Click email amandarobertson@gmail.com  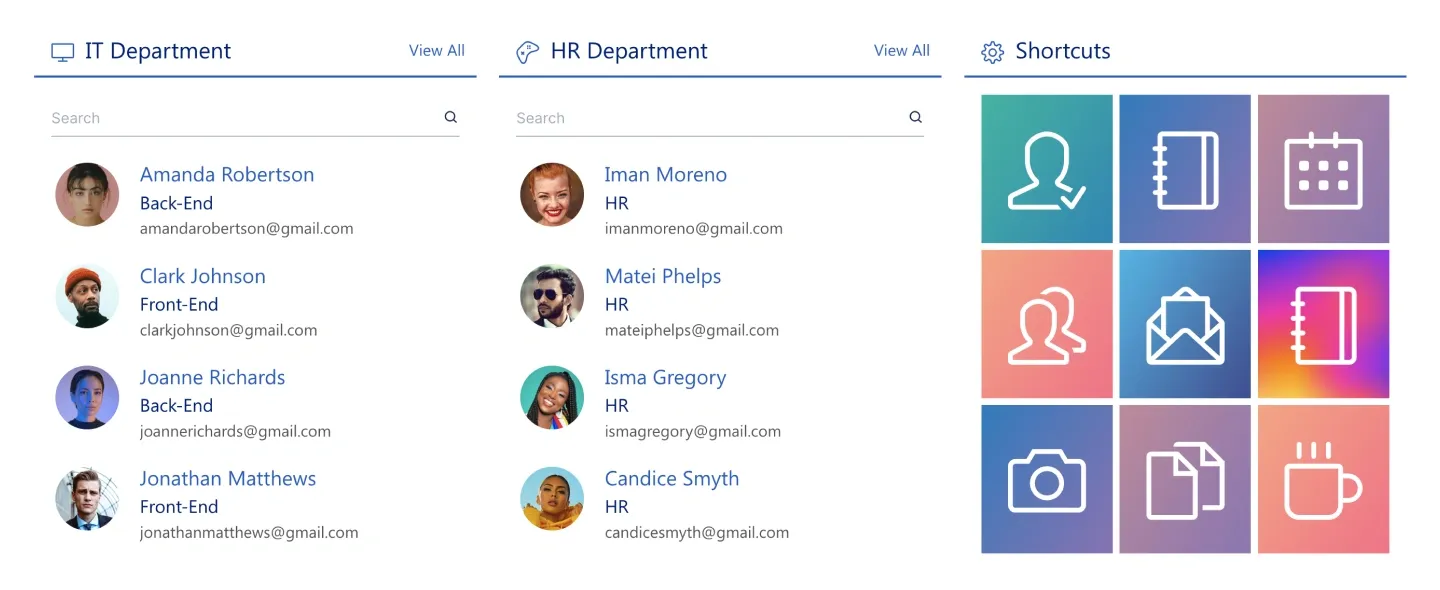pyautogui.click(x=247, y=228)
